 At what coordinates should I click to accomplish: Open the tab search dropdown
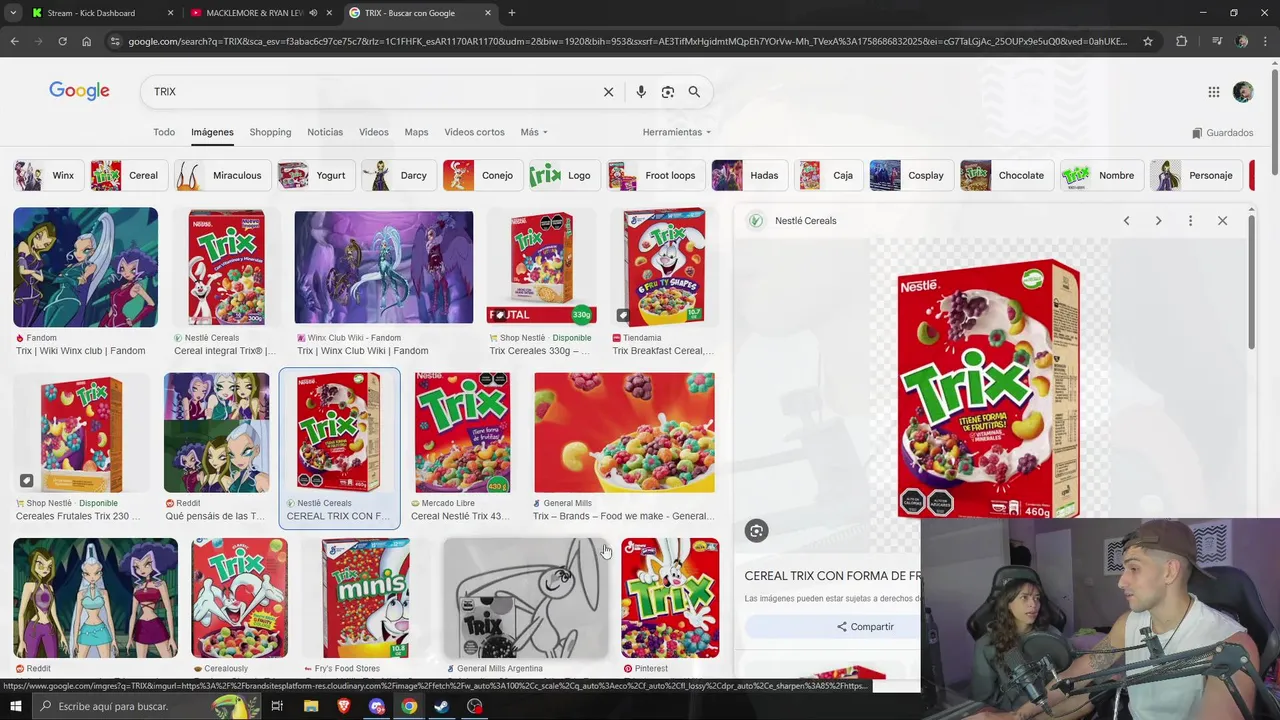tap(13, 13)
